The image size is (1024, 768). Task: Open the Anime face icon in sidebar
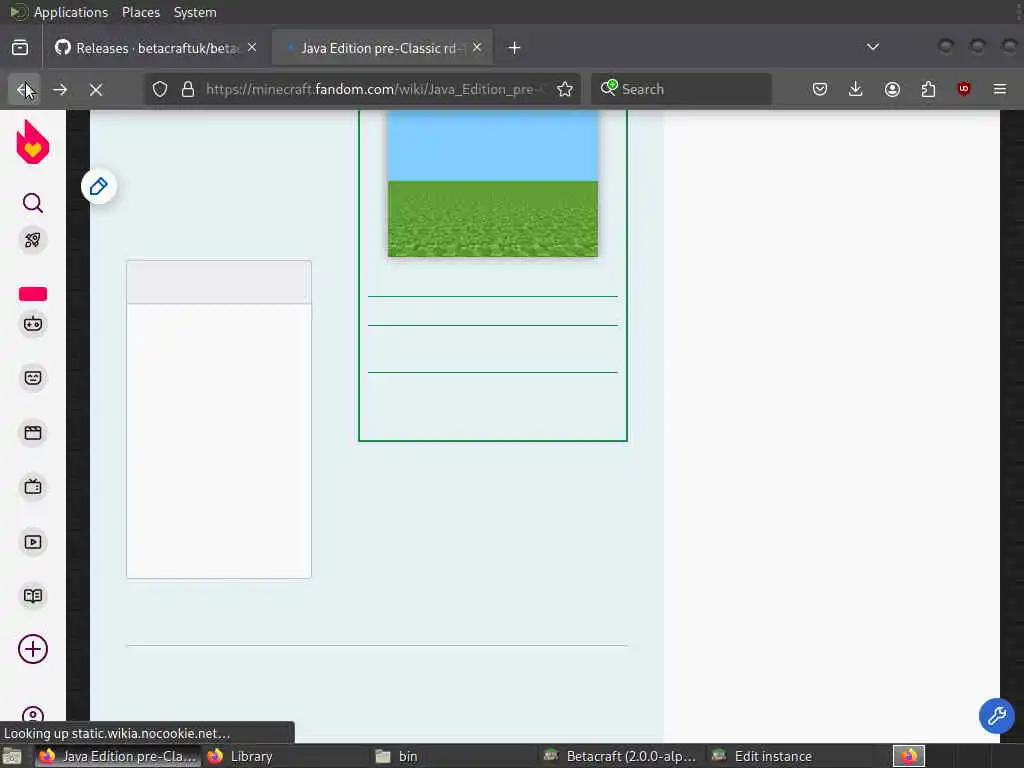click(33, 378)
